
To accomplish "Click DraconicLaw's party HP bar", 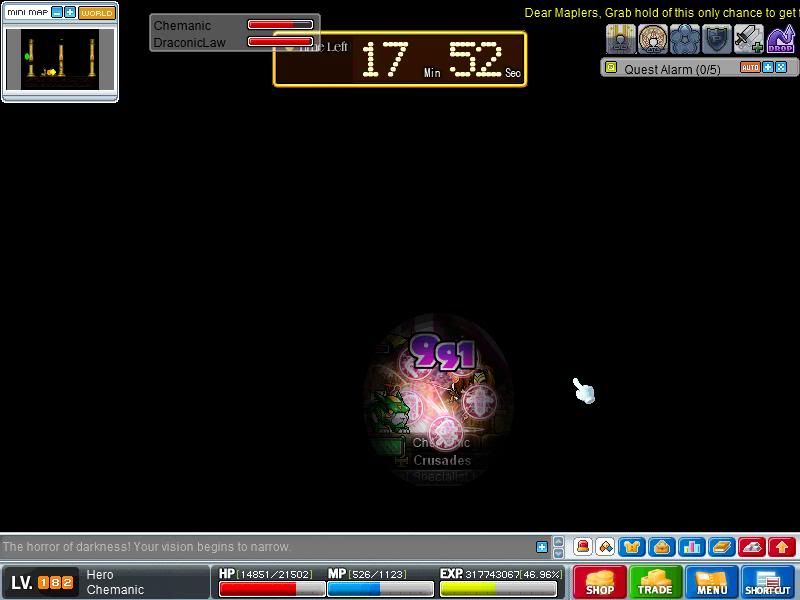I will click(280, 42).
